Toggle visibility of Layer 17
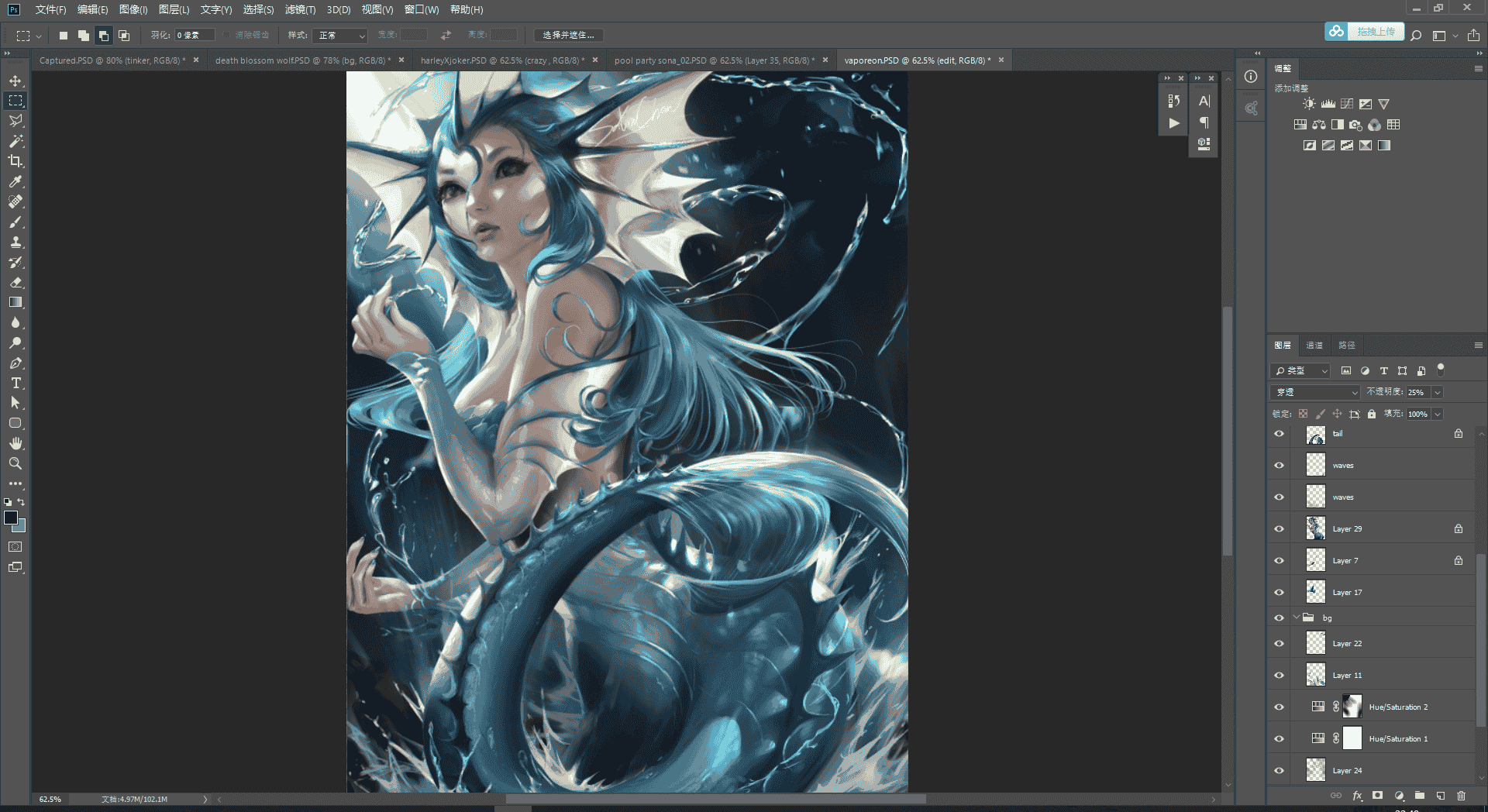The height and width of the screenshot is (812, 1488). tap(1280, 593)
